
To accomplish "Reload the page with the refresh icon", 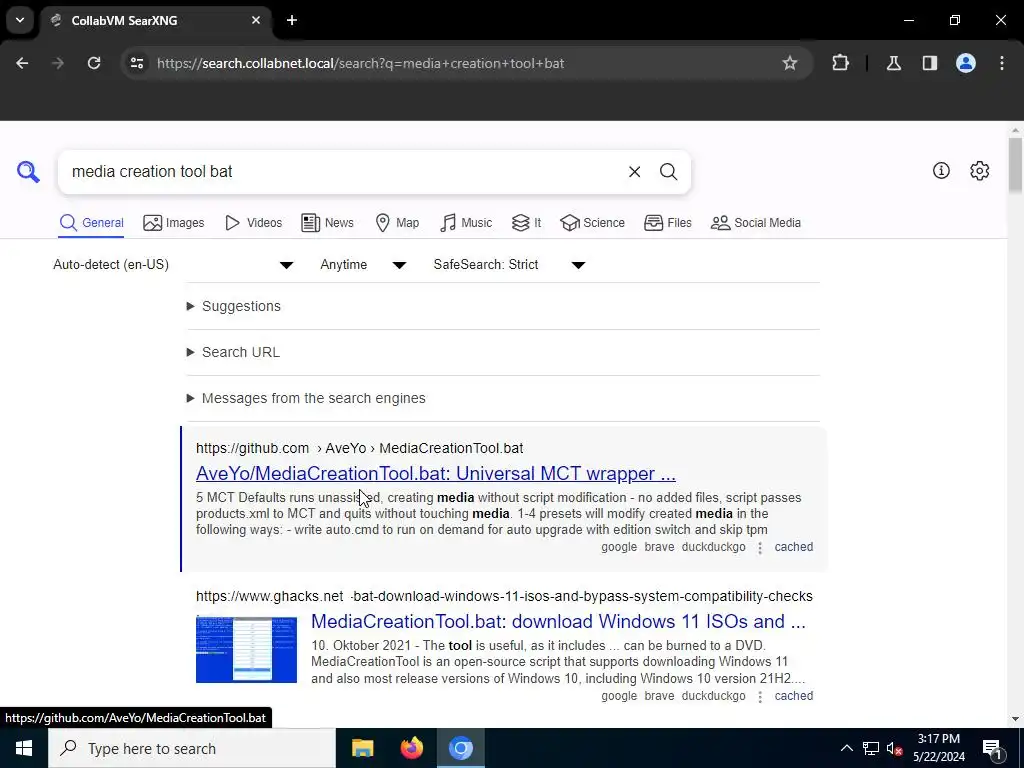I will pos(94,63).
